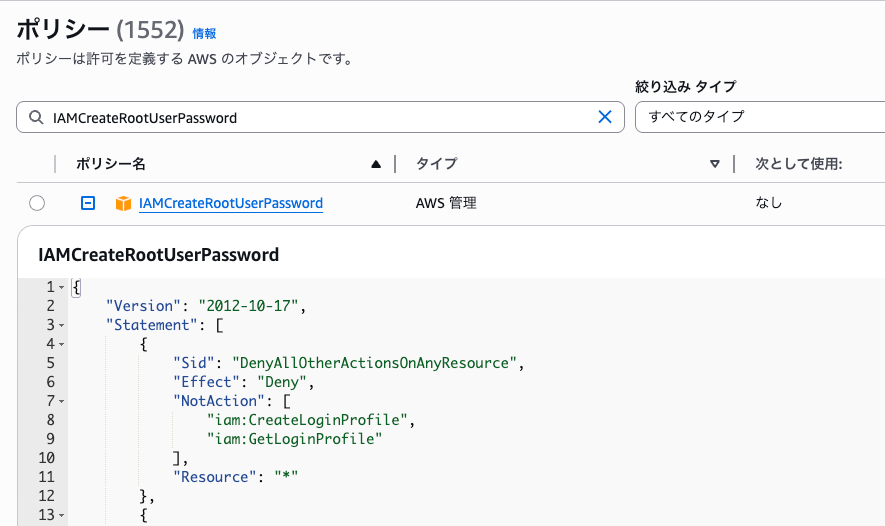885x526 pixels.
Task: Fold the NotAction array at line 7
Action: tap(61, 401)
